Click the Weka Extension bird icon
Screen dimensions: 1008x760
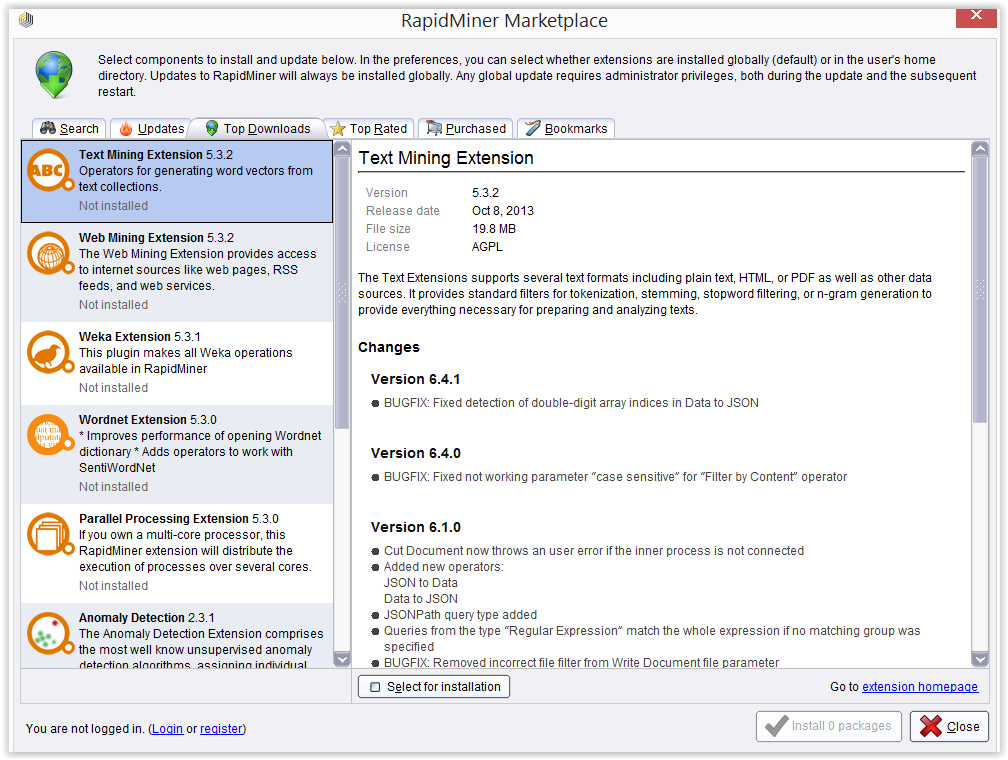(50, 352)
